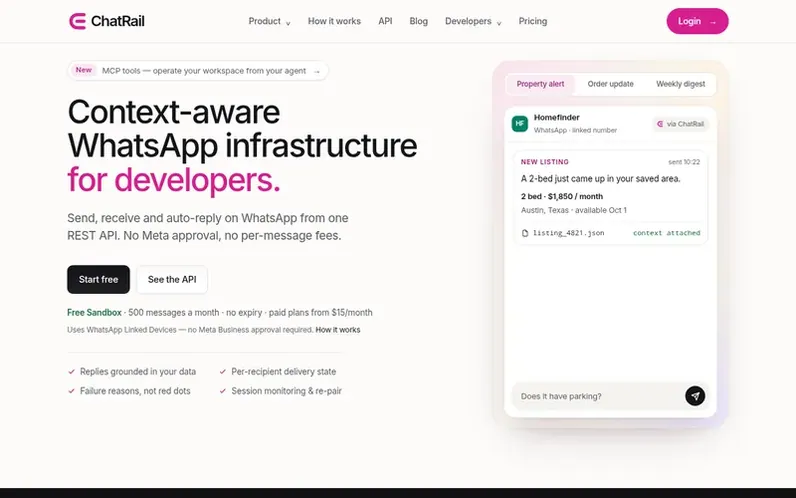The height and width of the screenshot is (498, 796).
Task: Click the pink New badge
Action: (84, 70)
